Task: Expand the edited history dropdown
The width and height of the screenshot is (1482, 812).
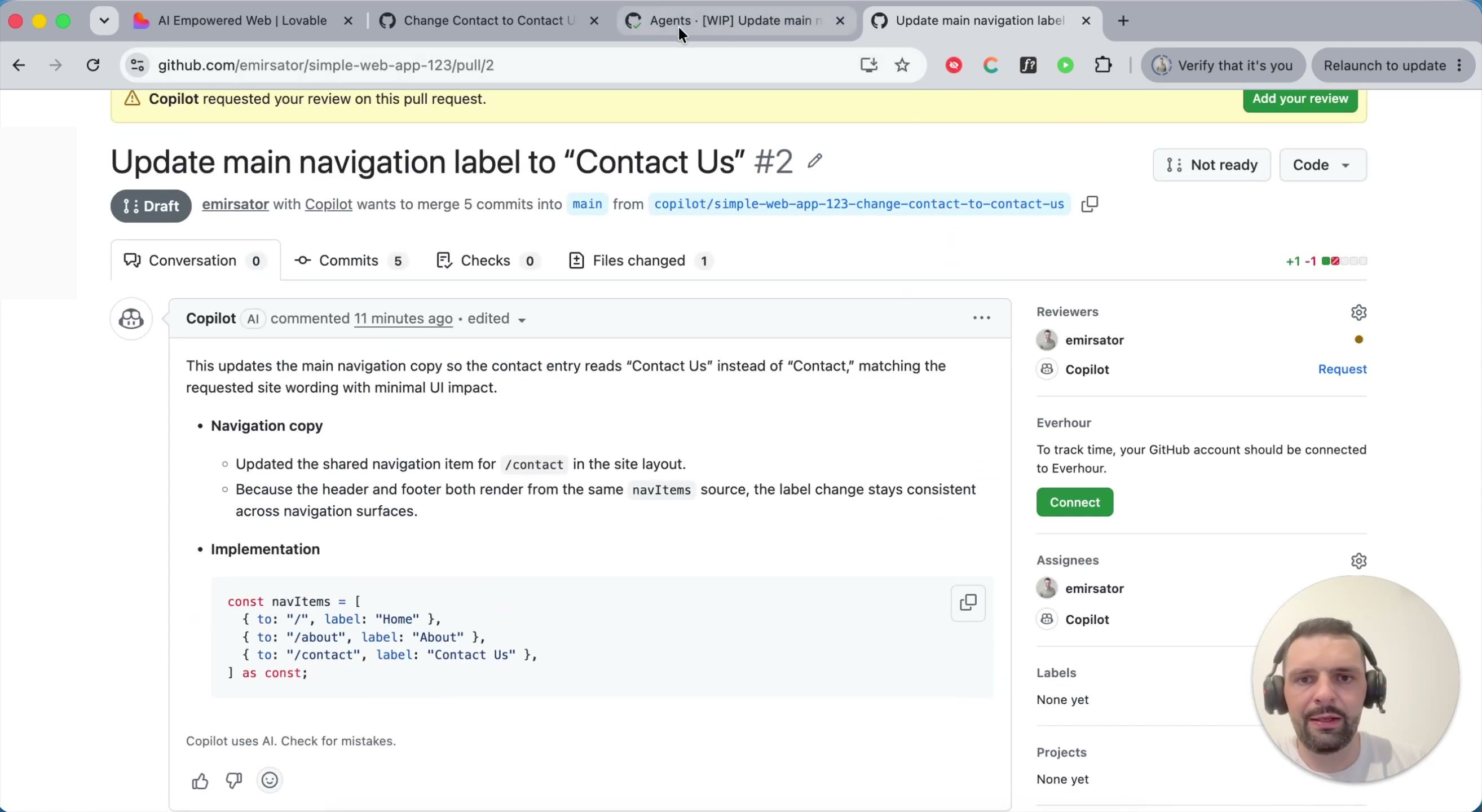Action: click(496, 319)
